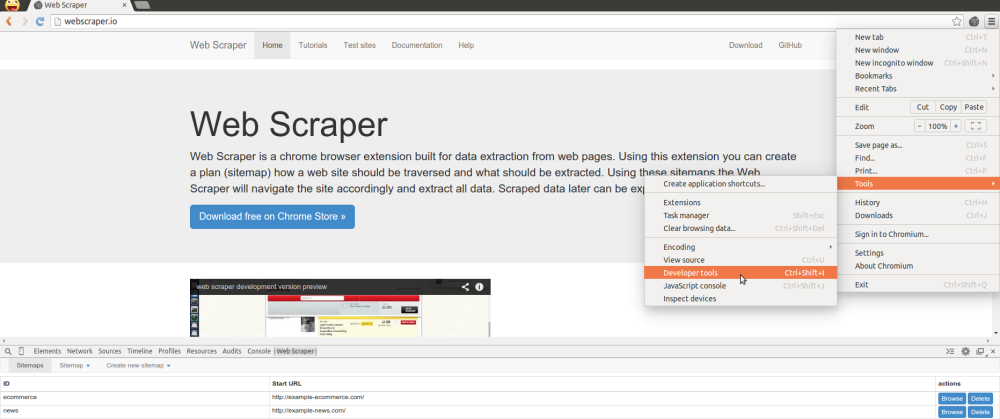The height and width of the screenshot is (419, 1000).
Task: Open the Tutorials nav link
Action: coord(312,45)
